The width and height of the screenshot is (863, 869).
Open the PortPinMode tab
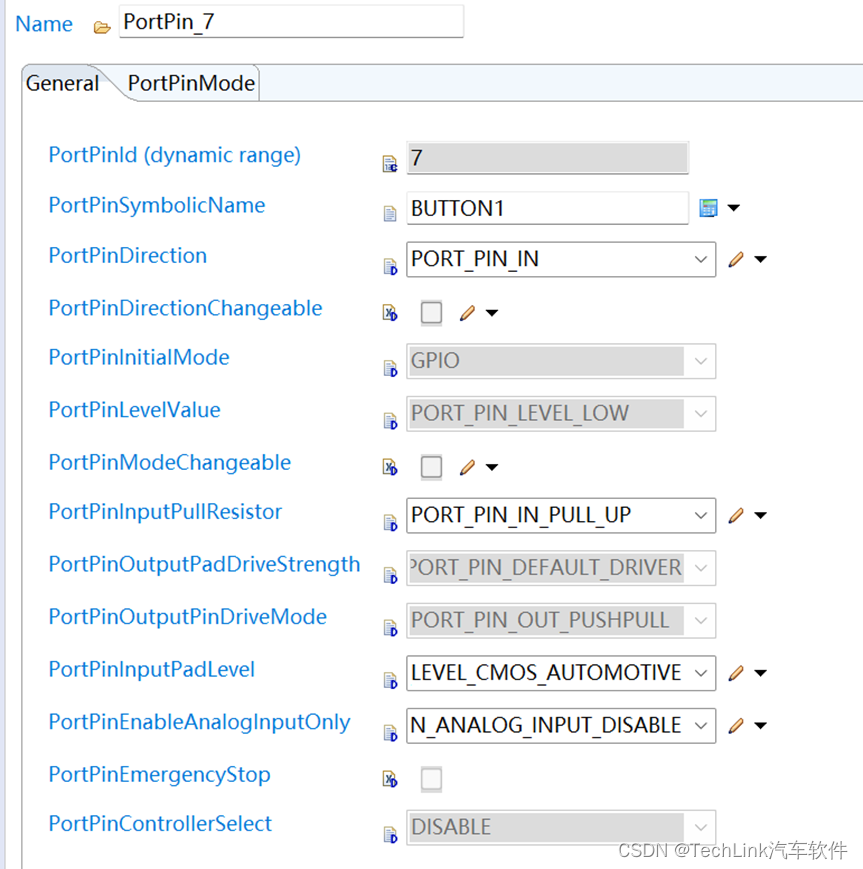tap(191, 83)
